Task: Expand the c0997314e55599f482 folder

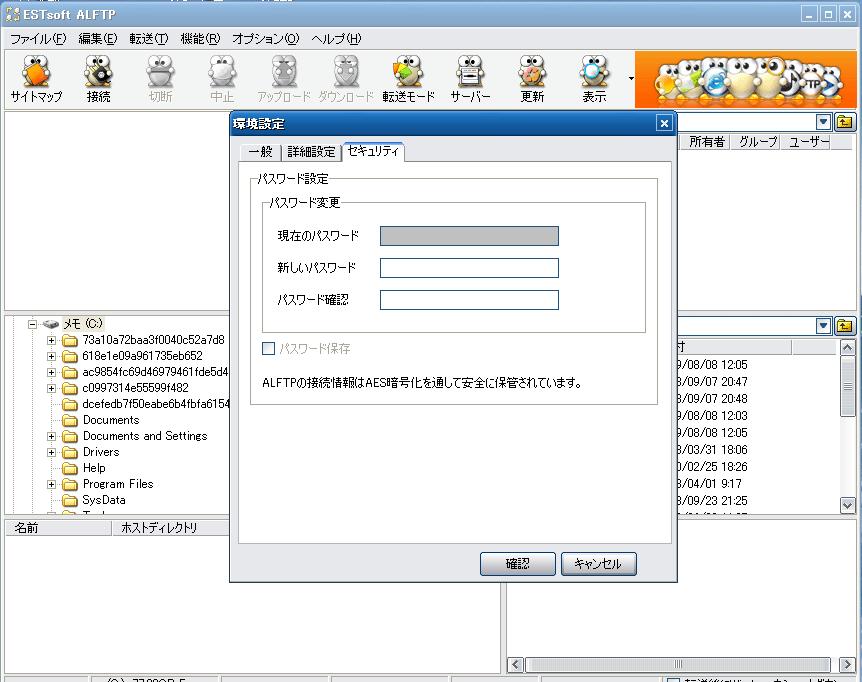Action: click(x=51, y=388)
